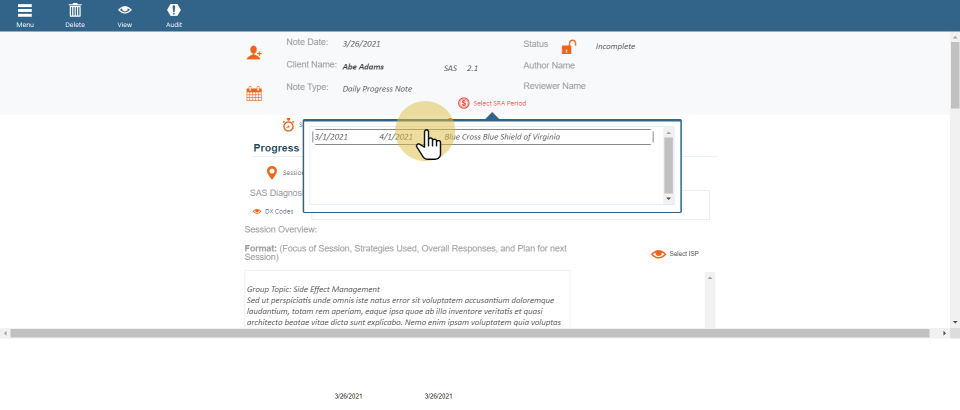The width and height of the screenshot is (960, 410).
Task: Click the session location pin icon
Action: pos(272,172)
